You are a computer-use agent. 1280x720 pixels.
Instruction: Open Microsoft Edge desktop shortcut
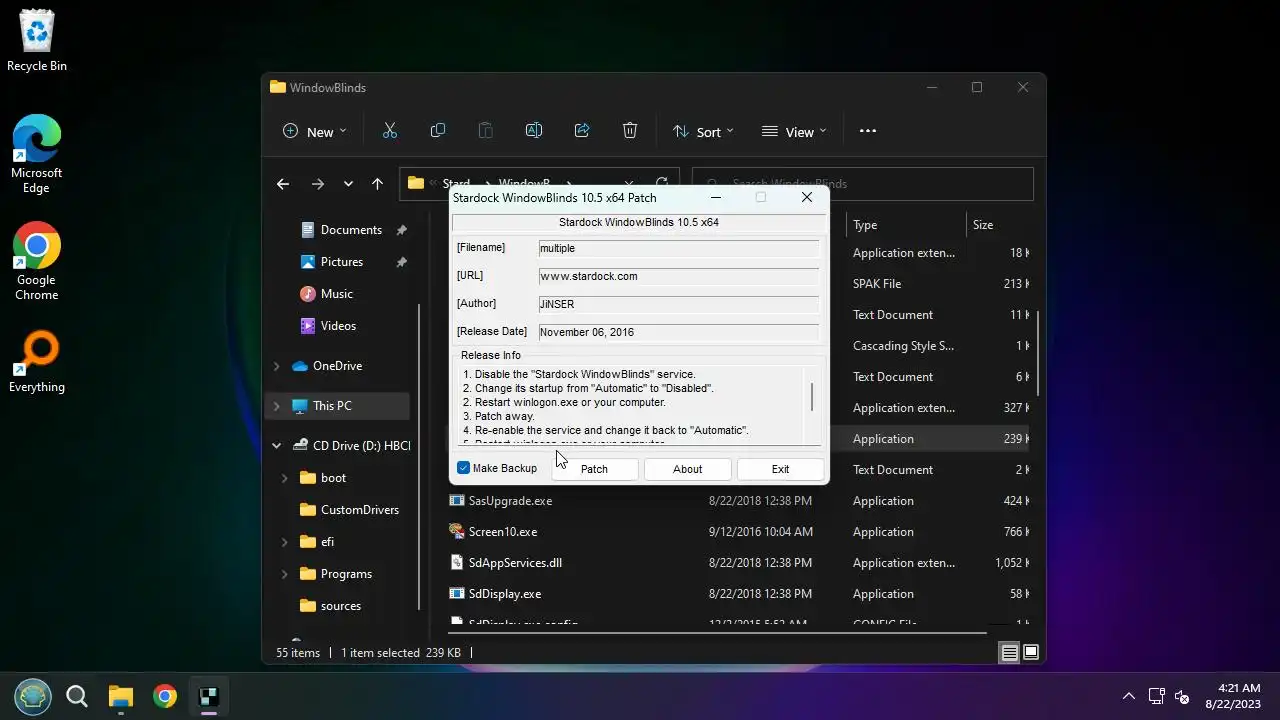(37, 155)
